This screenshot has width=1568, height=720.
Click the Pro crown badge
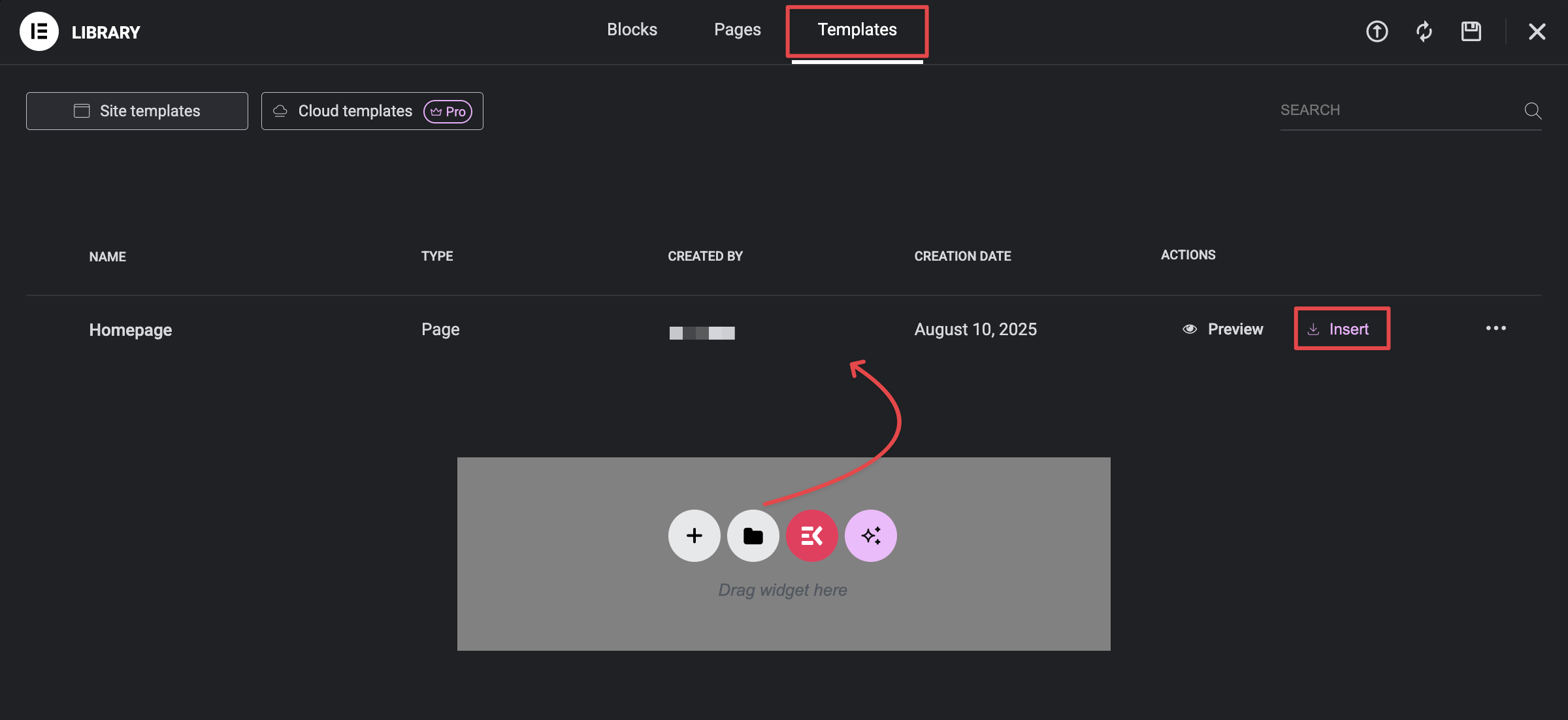[448, 111]
